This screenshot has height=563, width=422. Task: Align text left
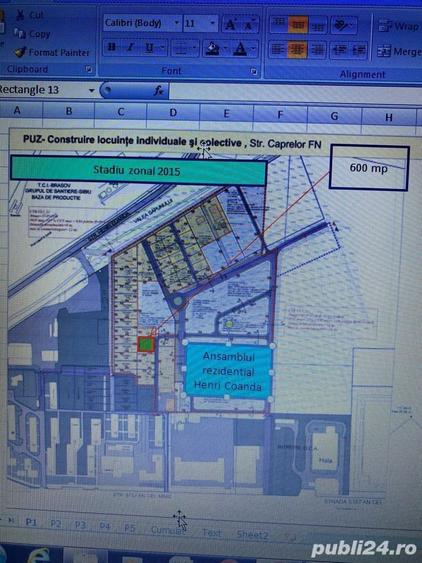pos(278,49)
